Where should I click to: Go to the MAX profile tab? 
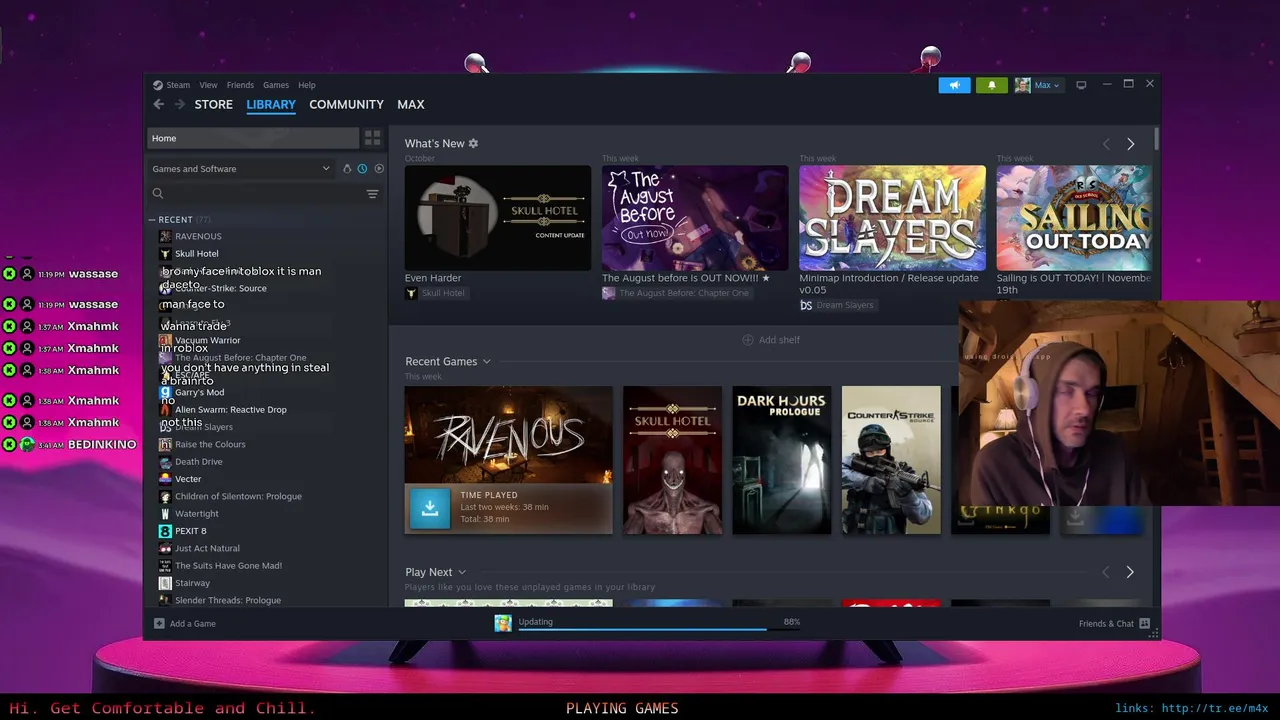411,104
